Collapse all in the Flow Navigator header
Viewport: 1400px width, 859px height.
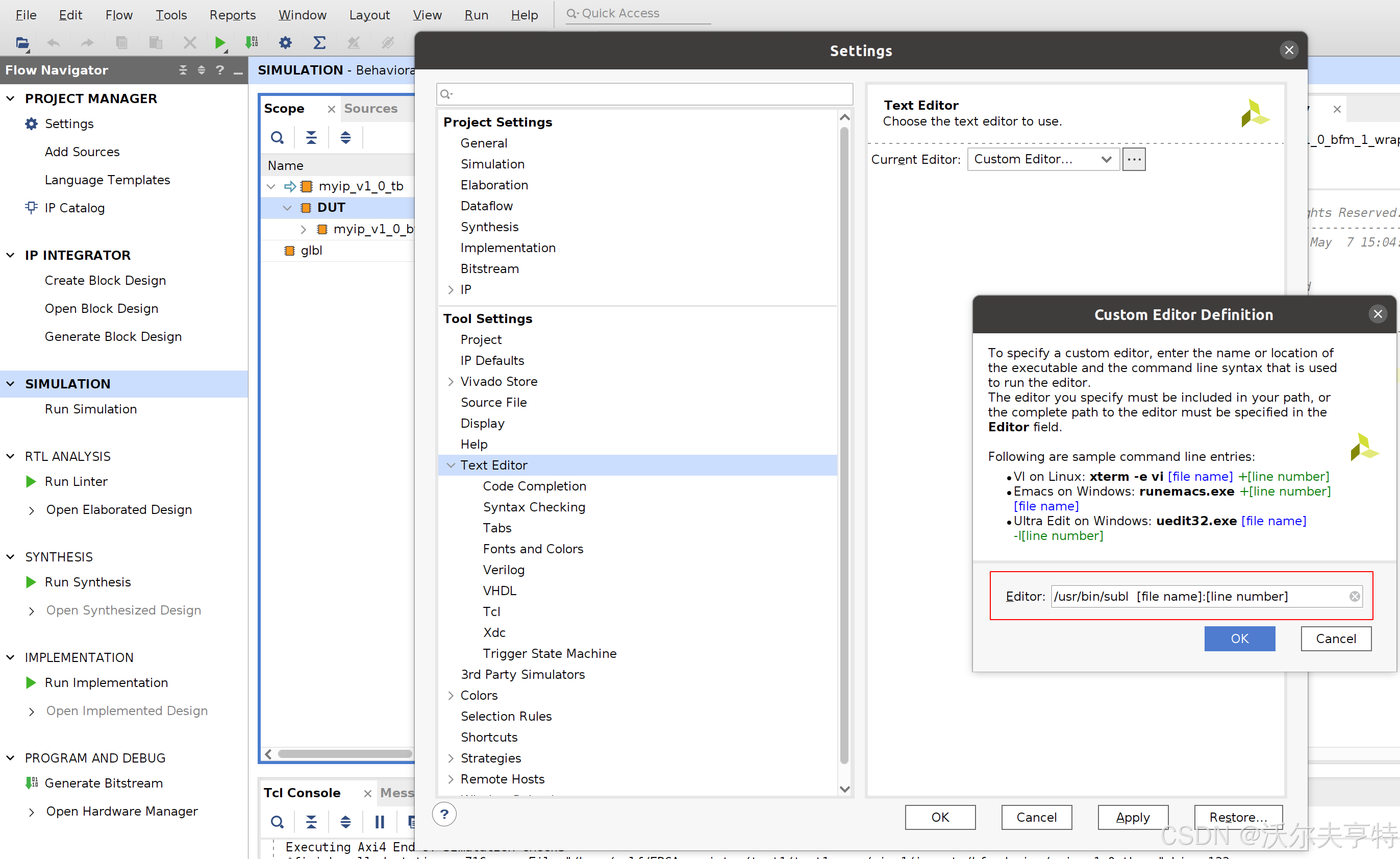pyautogui.click(x=182, y=70)
